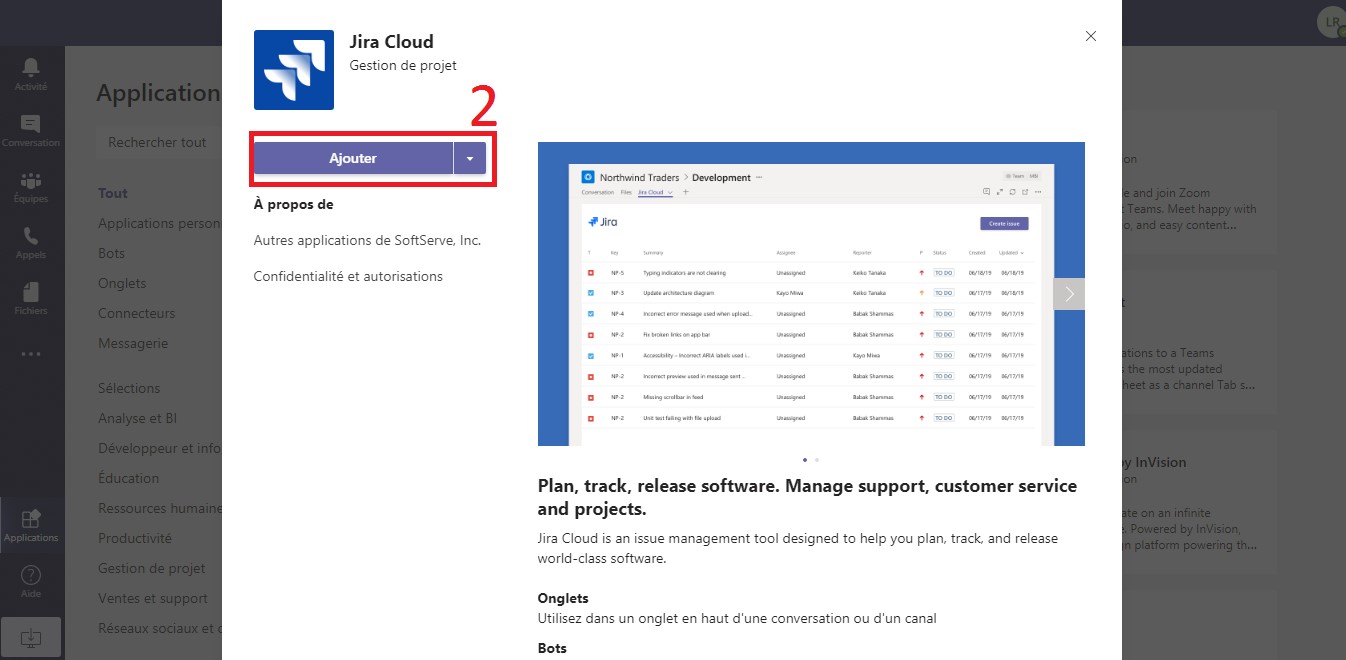Open Autres applications de SoftServe, Inc.
Screen dimensions: 1346x660
[367, 240]
